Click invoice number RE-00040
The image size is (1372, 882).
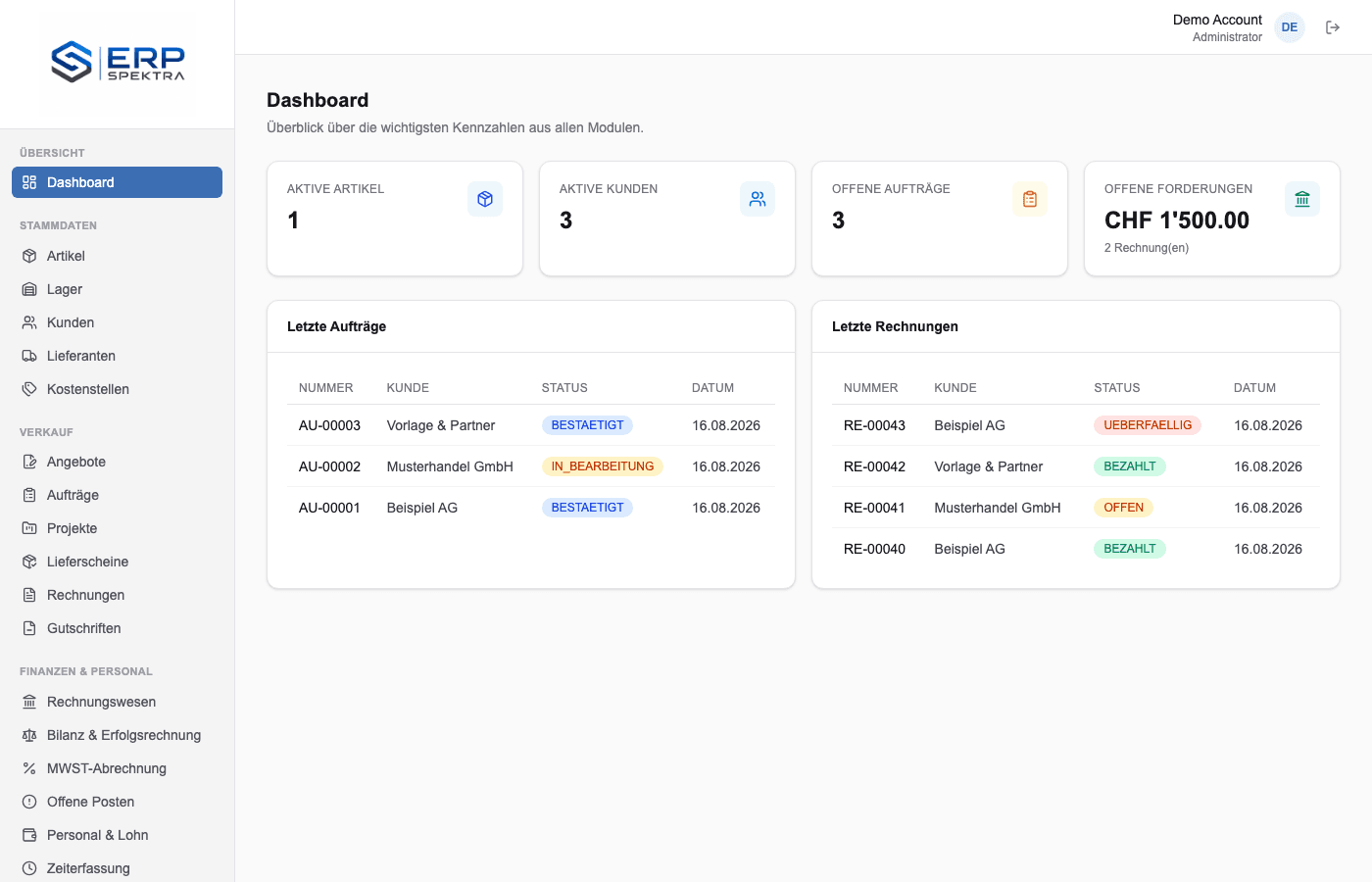click(874, 549)
